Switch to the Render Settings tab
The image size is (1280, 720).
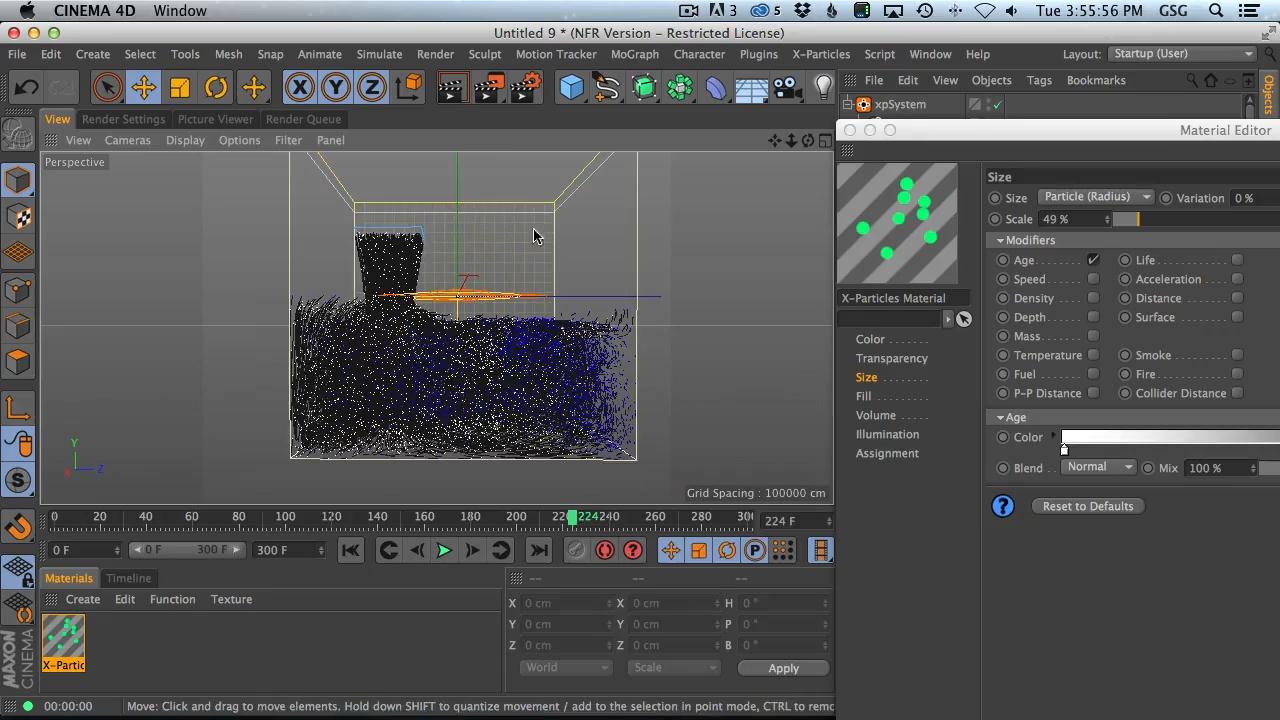(123, 119)
